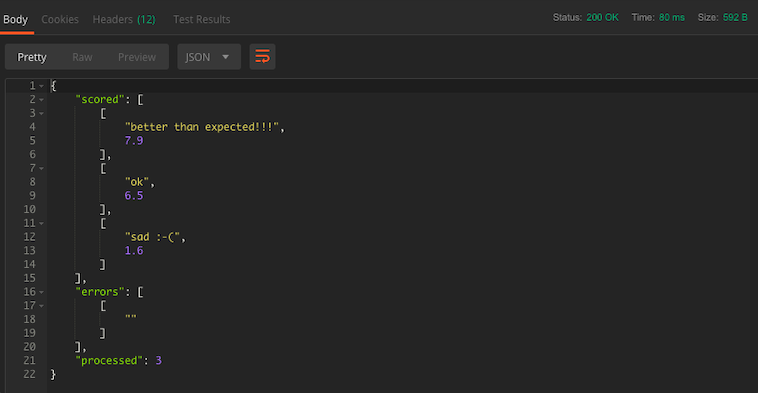Open the Headers (12) tab
Viewport: 758px width, 393px height.
(x=124, y=19)
